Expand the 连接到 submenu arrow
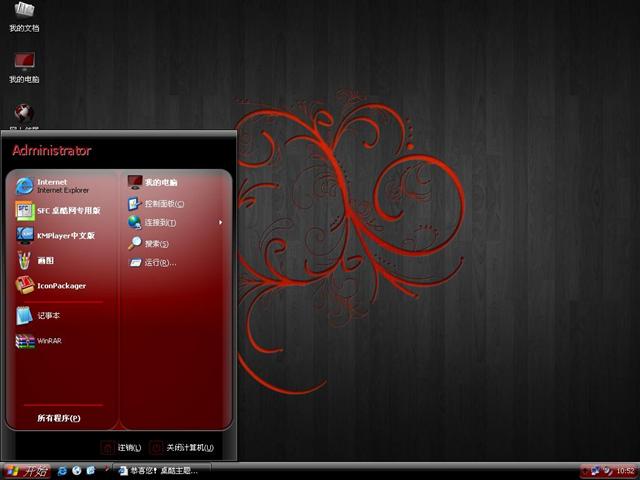Viewport: 640px width, 480px height. tap(220, 222)
